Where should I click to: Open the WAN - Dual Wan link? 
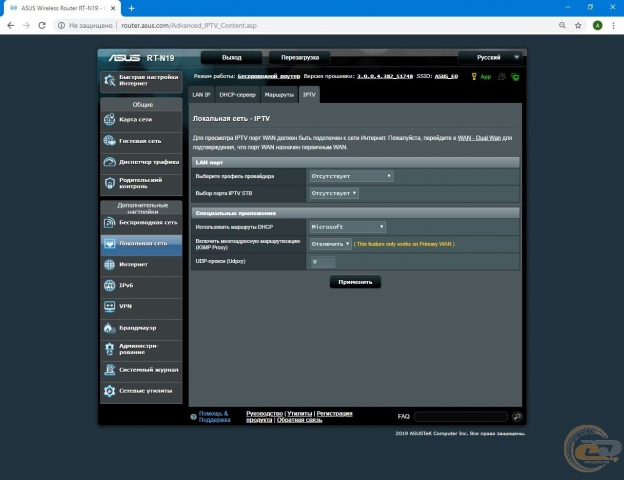[x=479, y=138]
